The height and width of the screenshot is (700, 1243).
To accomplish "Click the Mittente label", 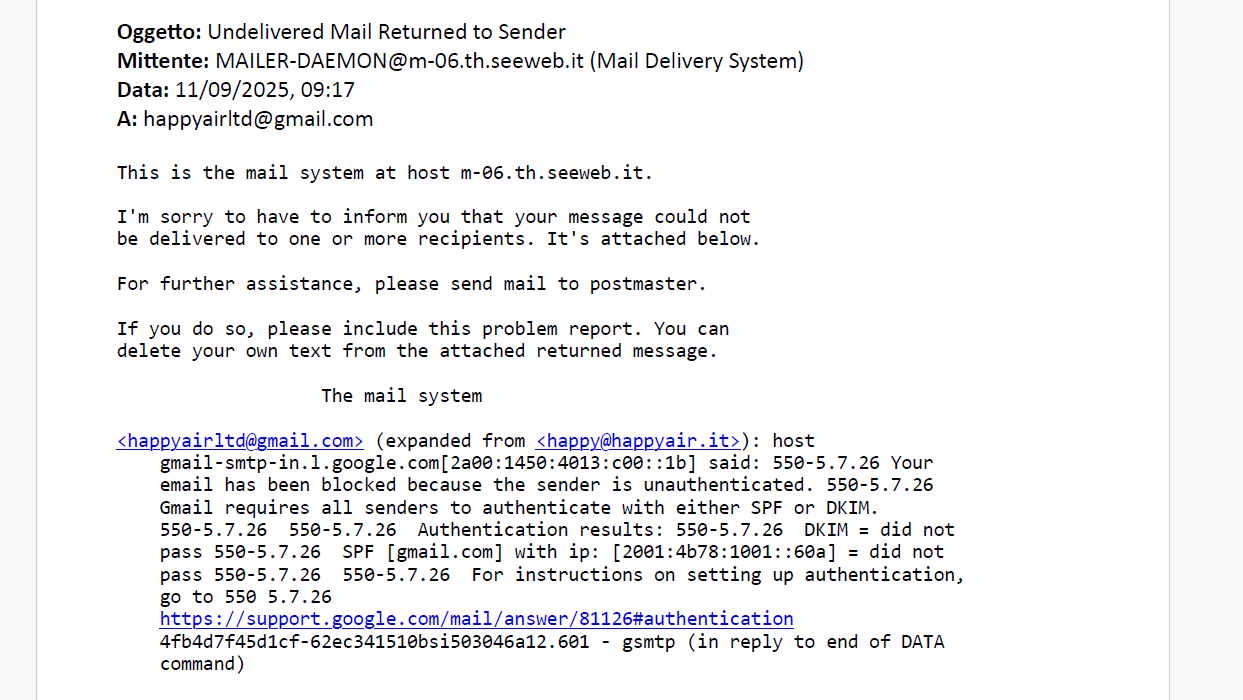I will [163, 61].
